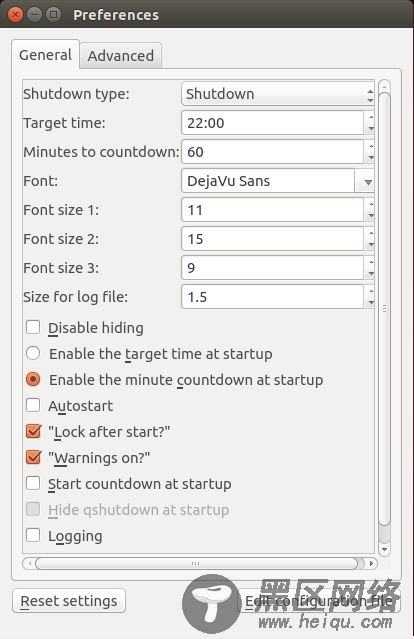Screen dimensions: 414x639
Task: Select the General tab
Action: tap(45, 55)
